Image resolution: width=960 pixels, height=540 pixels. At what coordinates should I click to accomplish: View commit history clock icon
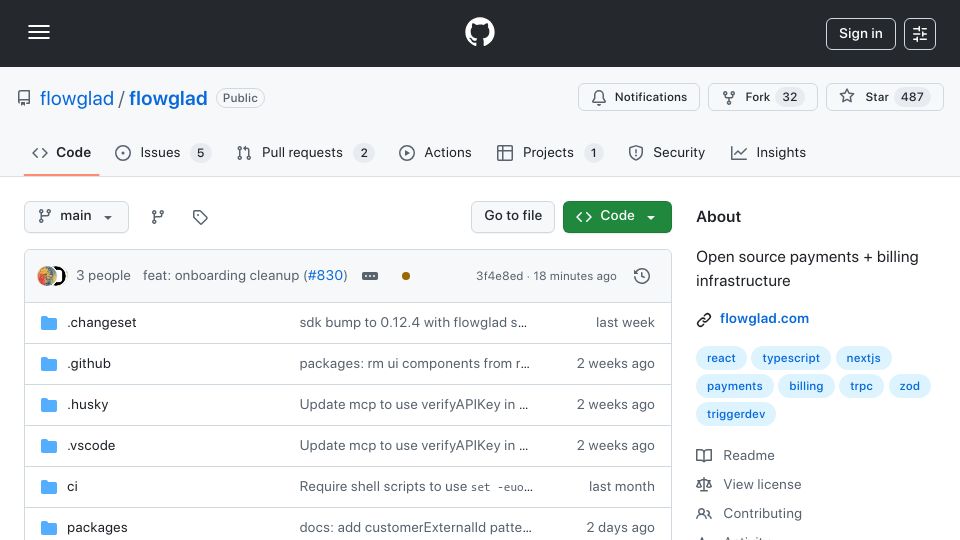642,276
